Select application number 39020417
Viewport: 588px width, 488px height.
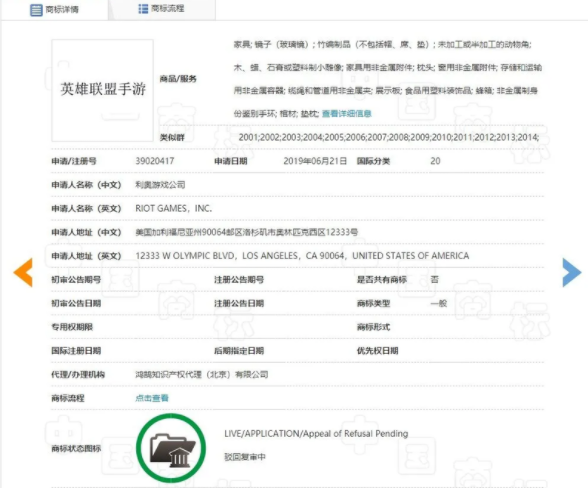click(x=154, y=161)
